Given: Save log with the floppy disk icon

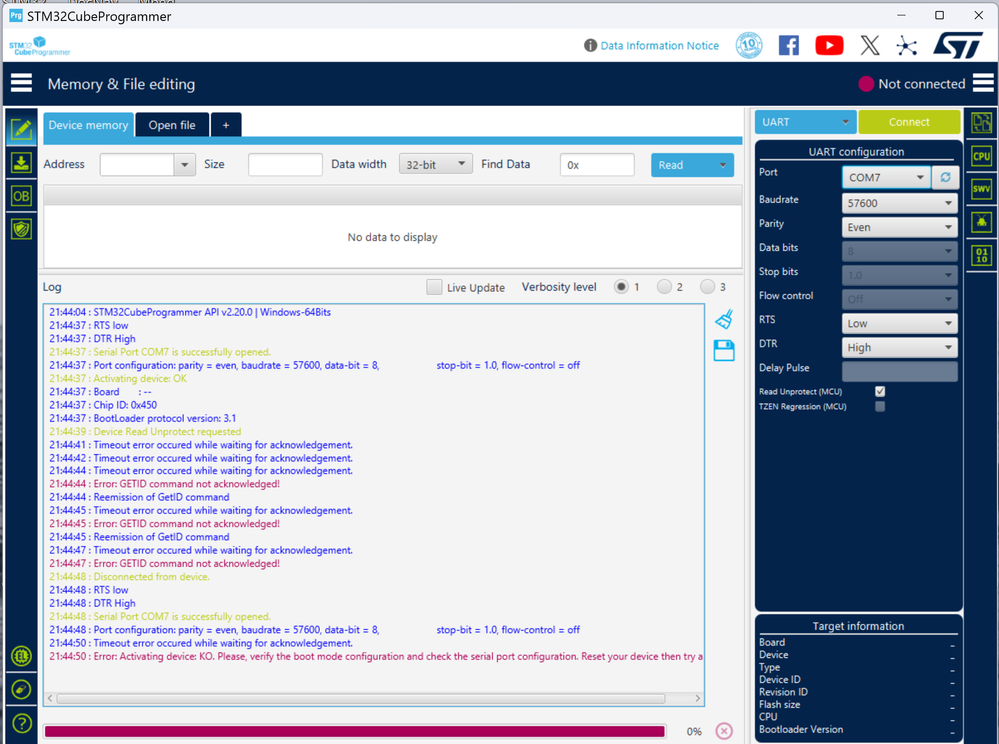Looking at the screenshot, I should click(x=724, y=350).
